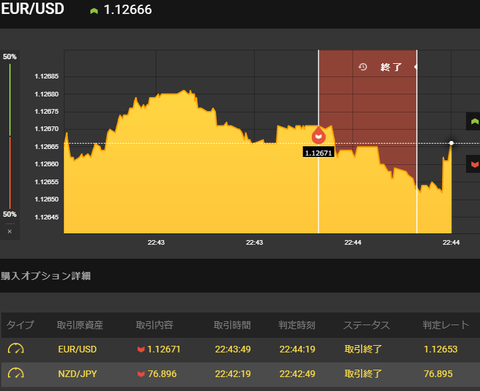Select EUR/USD asset in the options table
Image resolution: width=480 pixels, height=391 pixels.
tap(77, 349)
